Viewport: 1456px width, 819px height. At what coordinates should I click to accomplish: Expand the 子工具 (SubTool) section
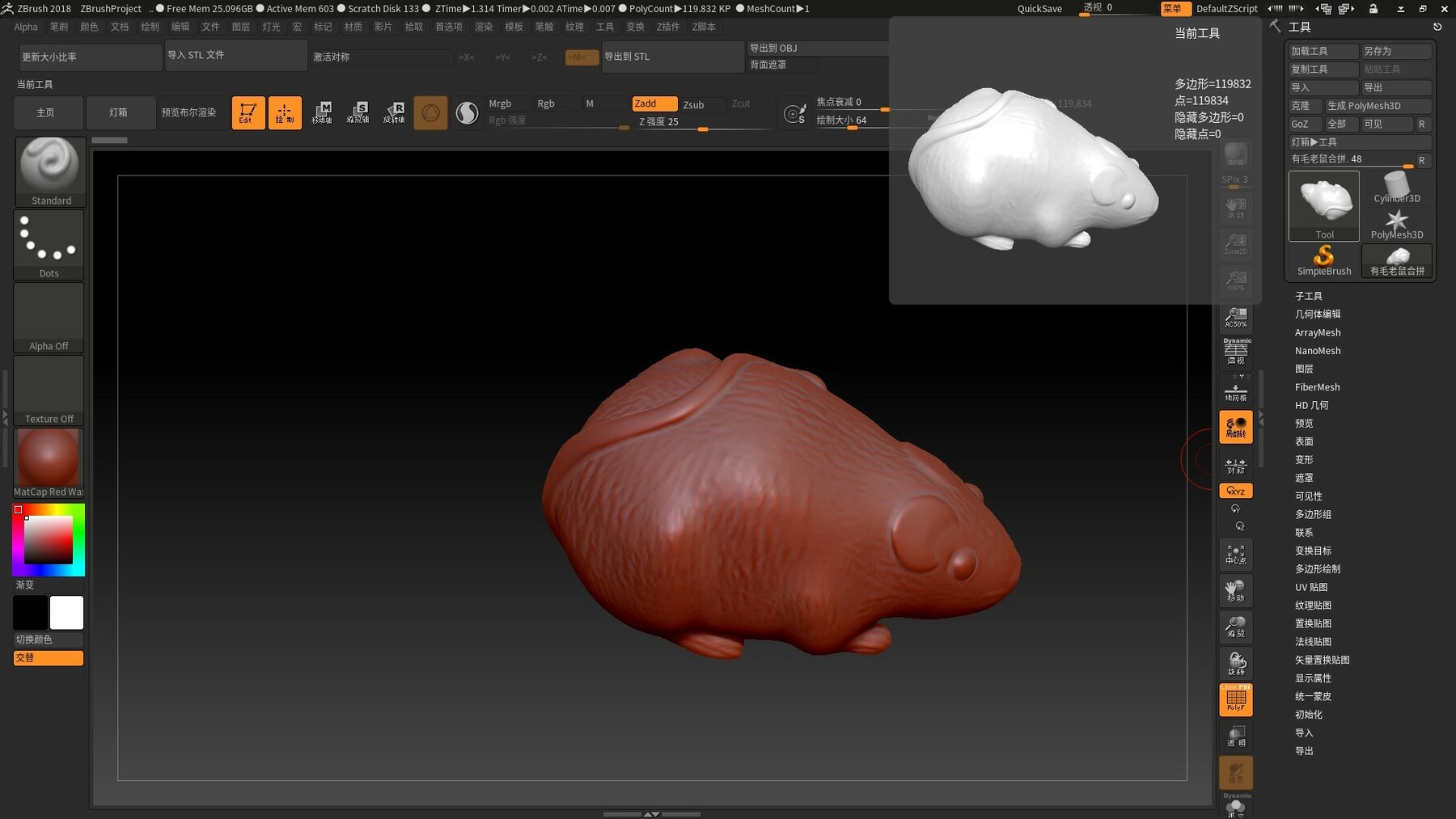click(x=1309, y=296)
